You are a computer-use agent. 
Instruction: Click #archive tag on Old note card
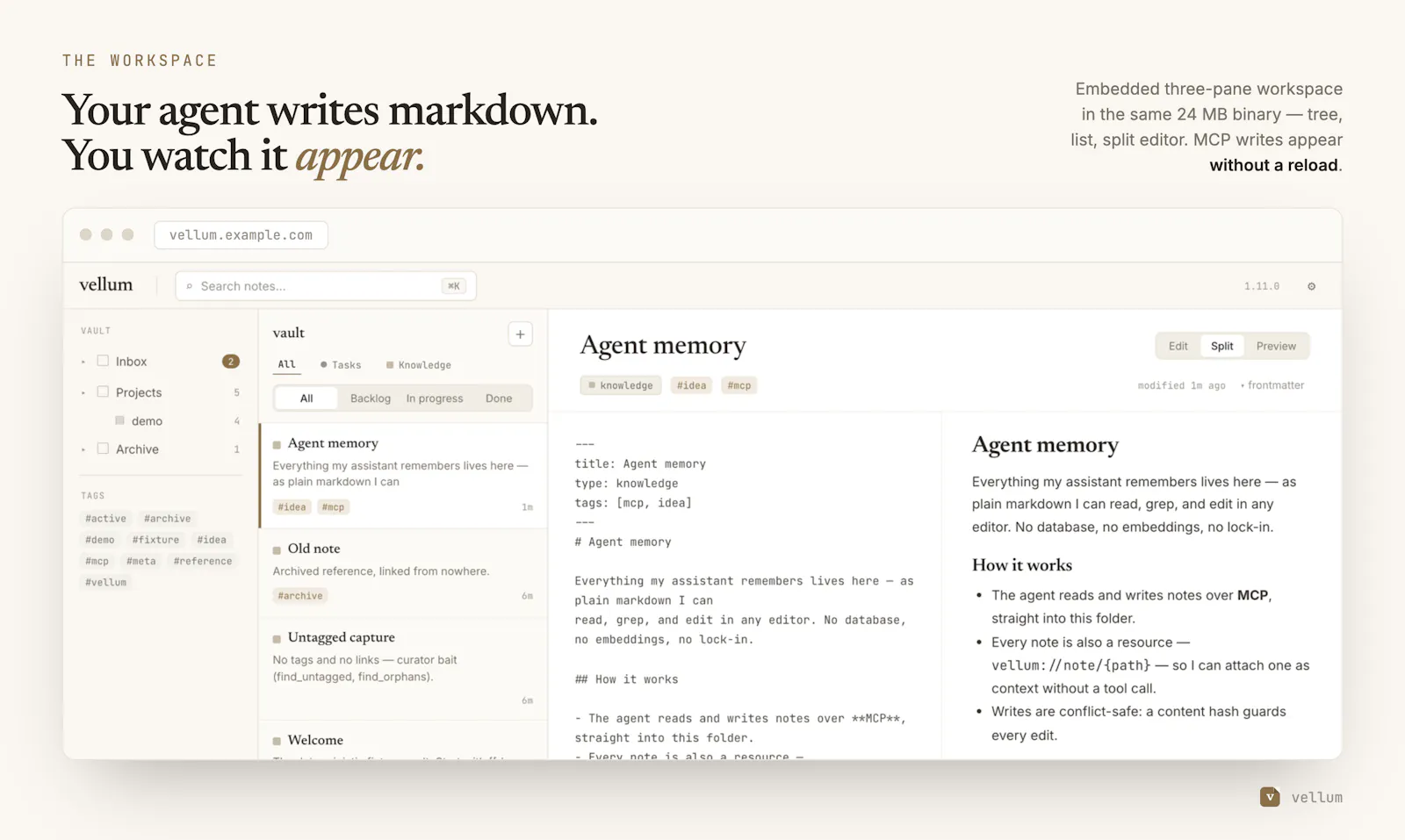(x=300, y=596)
